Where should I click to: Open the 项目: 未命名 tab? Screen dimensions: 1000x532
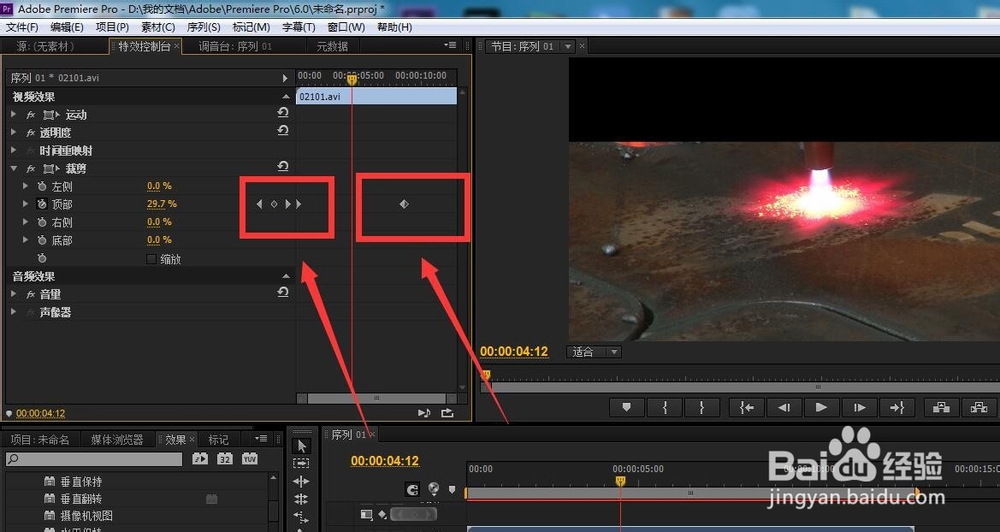pos(39,440)
